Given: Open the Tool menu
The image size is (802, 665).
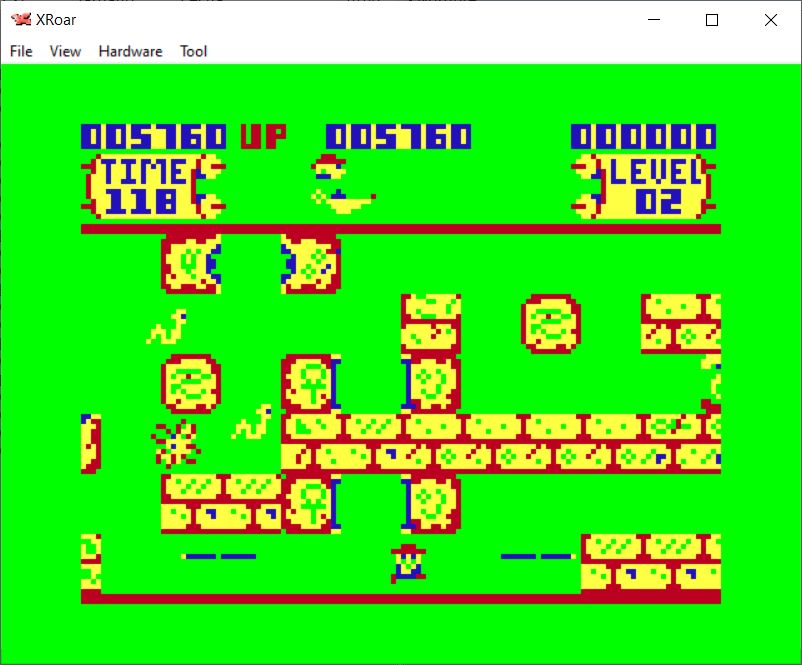Looking at the screenshot, I should click(x=193, y=51).
